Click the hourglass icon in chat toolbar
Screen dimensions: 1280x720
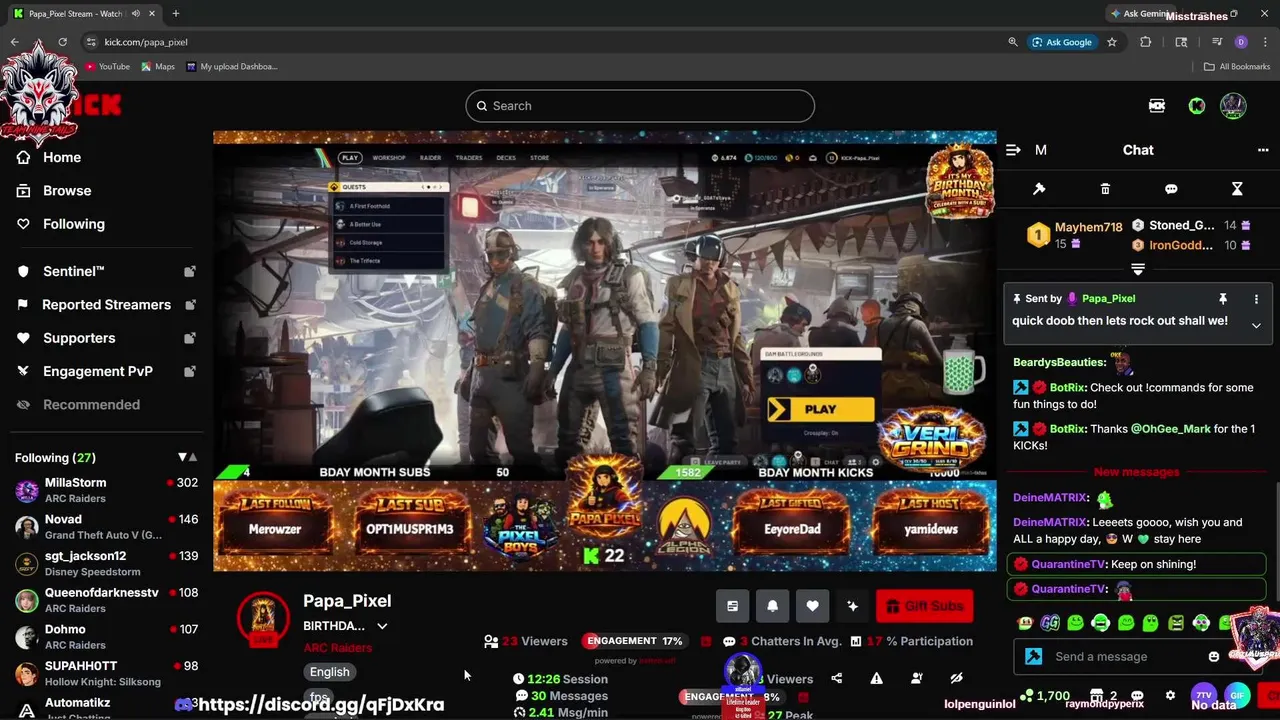click(x=1237, y=189)
